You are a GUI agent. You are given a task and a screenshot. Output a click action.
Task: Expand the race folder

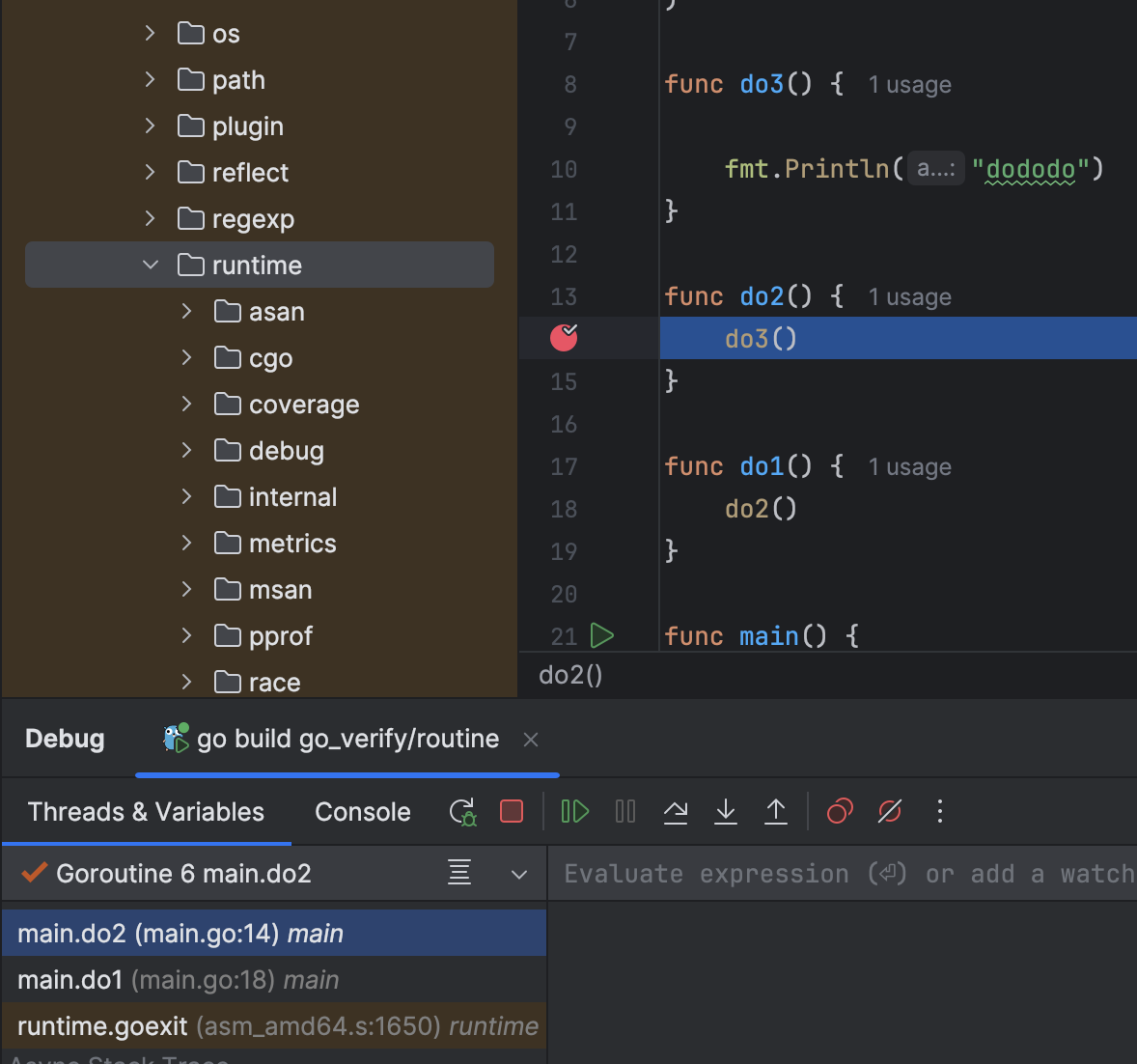[x=186, y=682]
